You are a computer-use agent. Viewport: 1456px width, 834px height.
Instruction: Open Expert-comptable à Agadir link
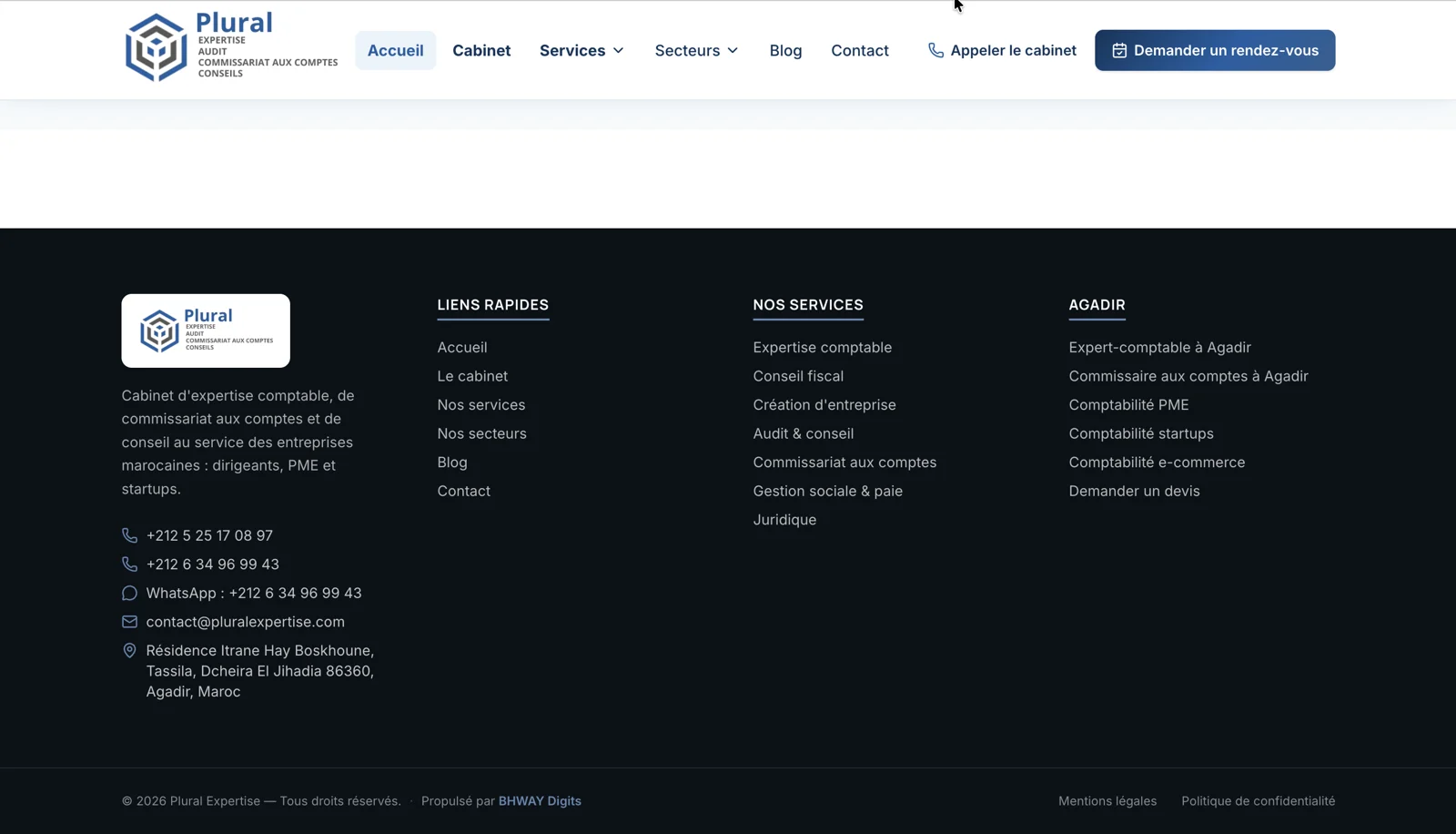1160,348
